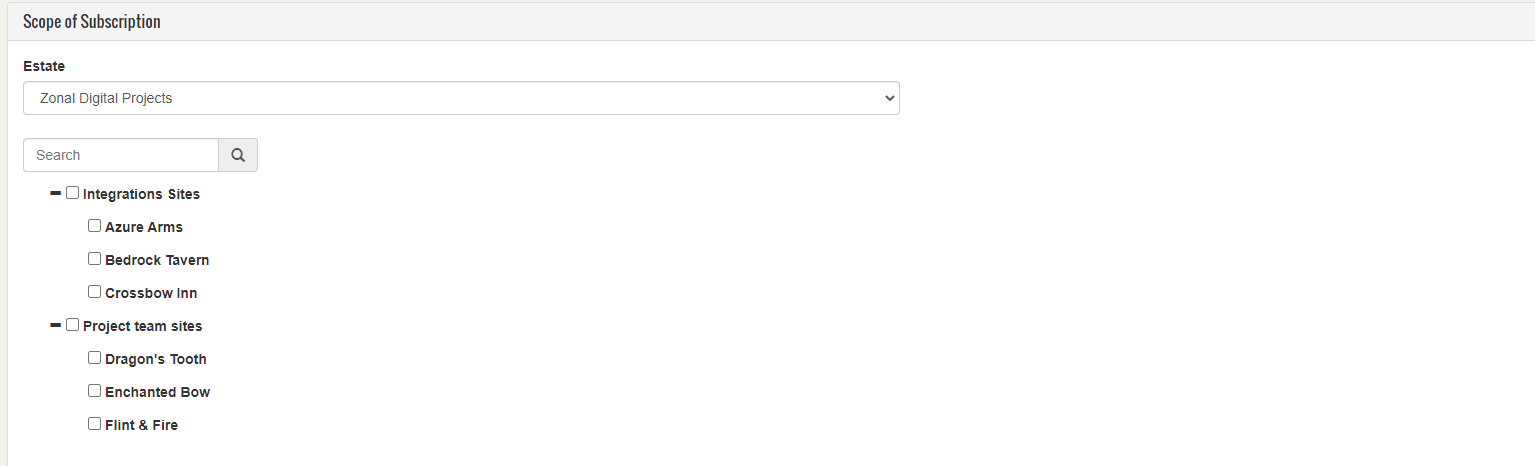The width and height of the screenshot is (1535, 466).
Task: Check the Azure Arms checkbox
Action: (x=95, y=226)
